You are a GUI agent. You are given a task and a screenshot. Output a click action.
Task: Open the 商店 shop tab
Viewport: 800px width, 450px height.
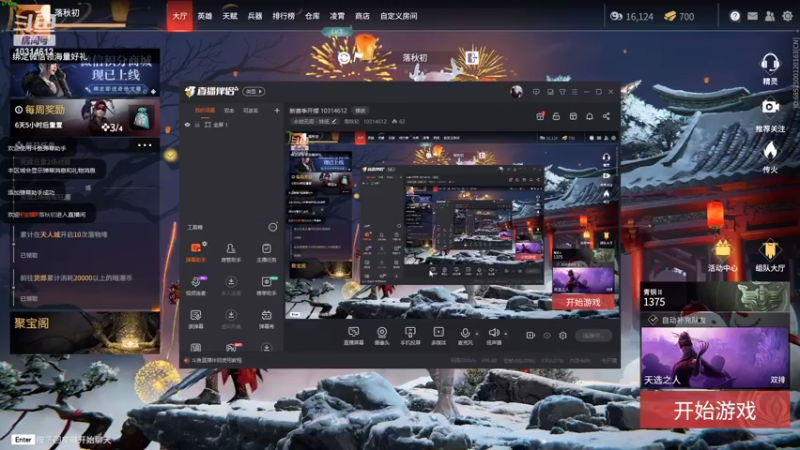point(362,16)
